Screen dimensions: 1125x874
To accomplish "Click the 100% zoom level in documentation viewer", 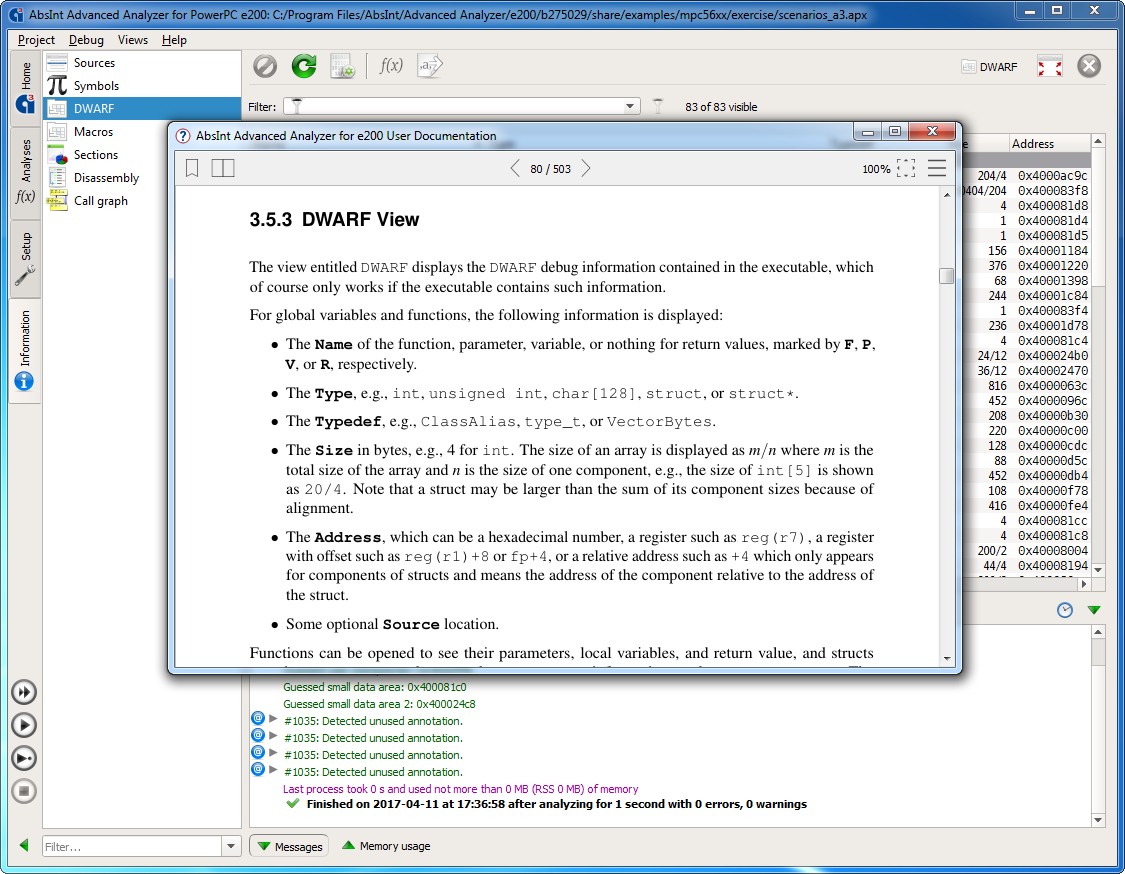I will pos(876,169).
